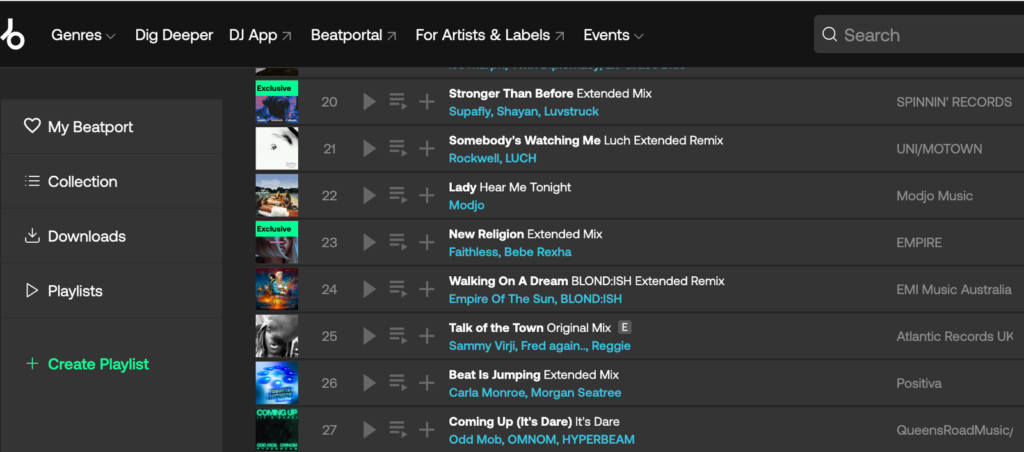The height and width of the screenshot is (452, 1024).
Task: Open the Dig Deeper menu item
Action: (x=174, y=35)
